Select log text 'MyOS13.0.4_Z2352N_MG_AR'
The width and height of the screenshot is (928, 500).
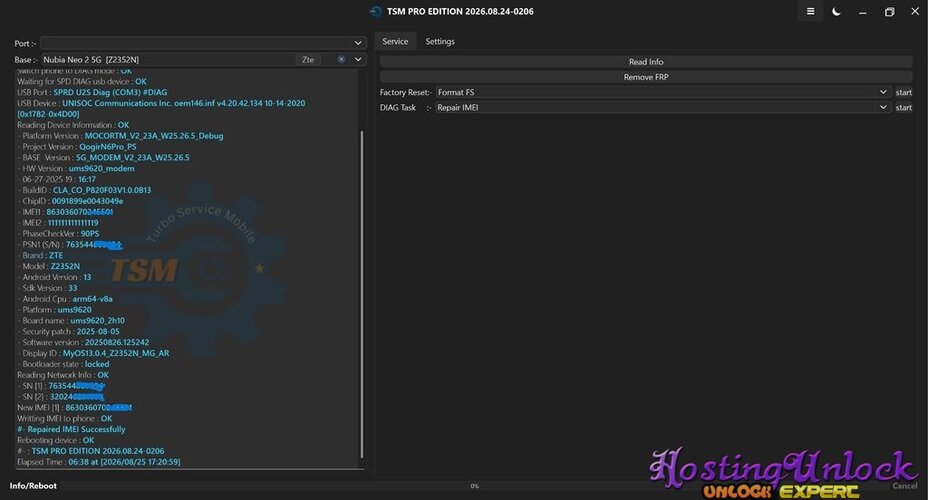click(116, 353)
